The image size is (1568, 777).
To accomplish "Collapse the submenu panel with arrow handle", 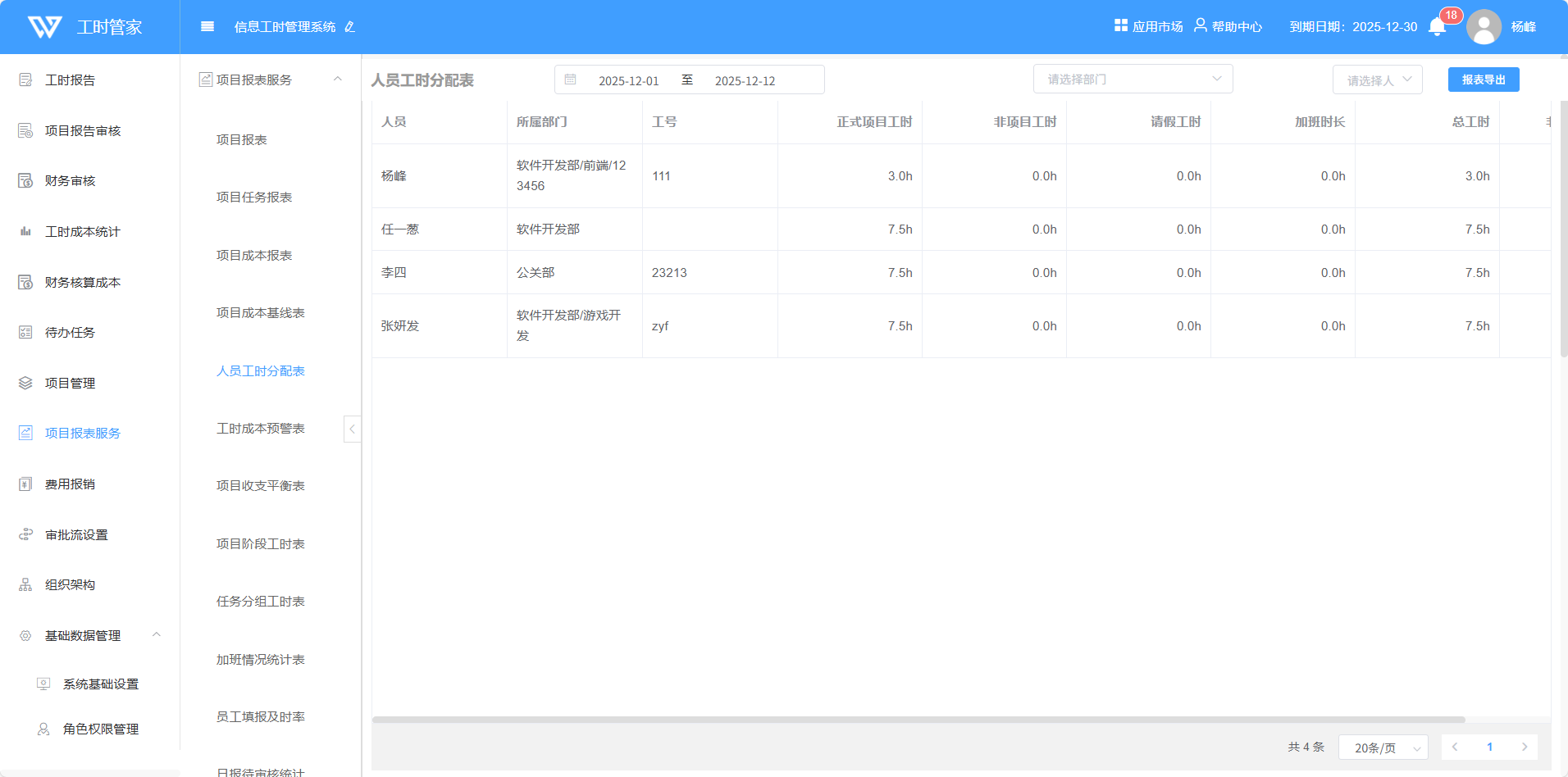I will pyautogui.click(x=352, y=429).
